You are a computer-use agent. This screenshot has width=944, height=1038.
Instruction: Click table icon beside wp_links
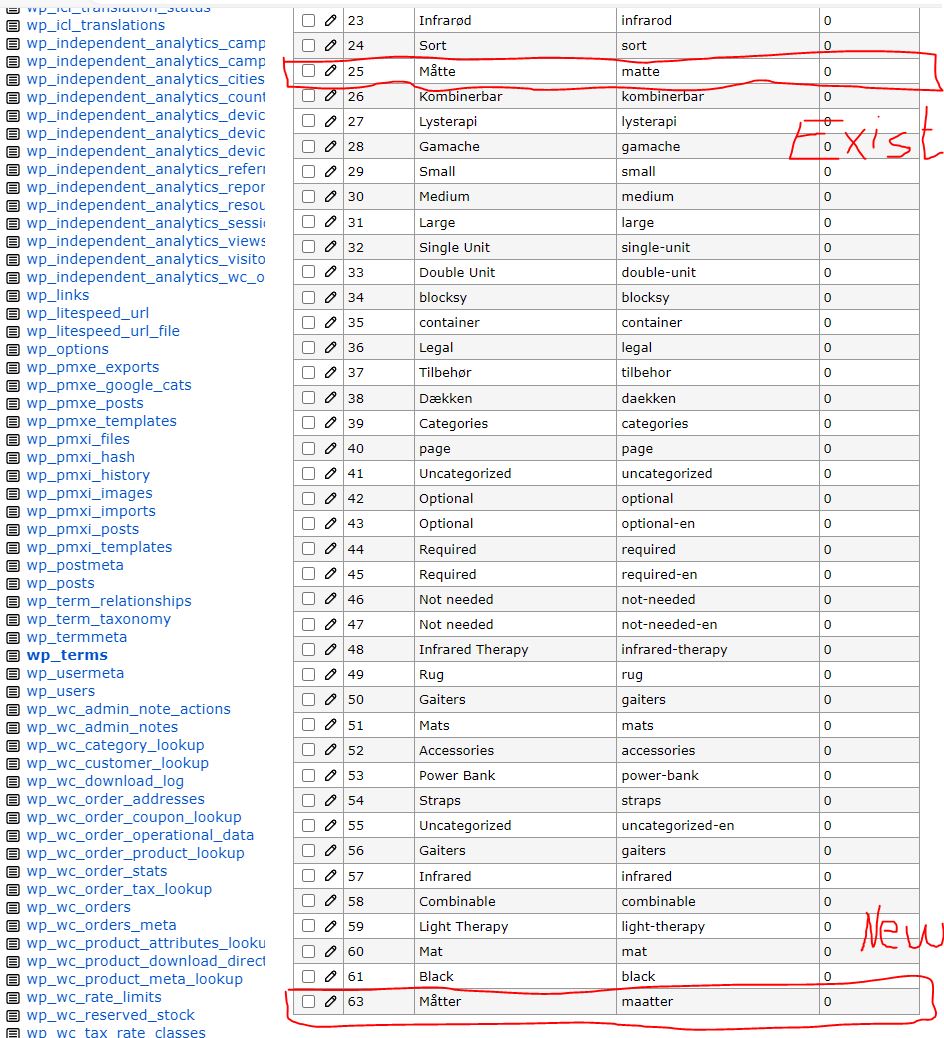(13, 295)
